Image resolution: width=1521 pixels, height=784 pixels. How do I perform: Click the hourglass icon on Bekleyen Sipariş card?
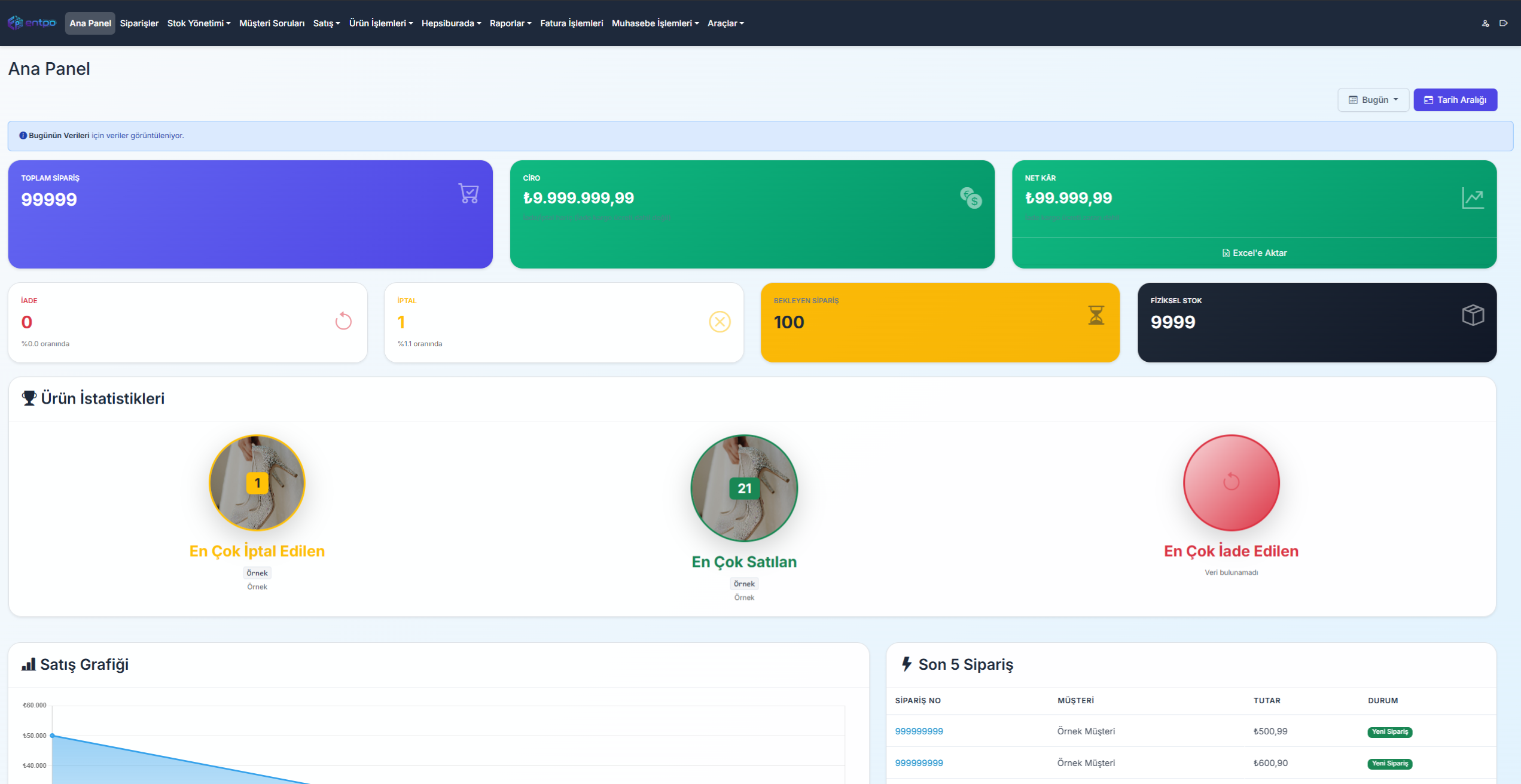pos(1096,315)
